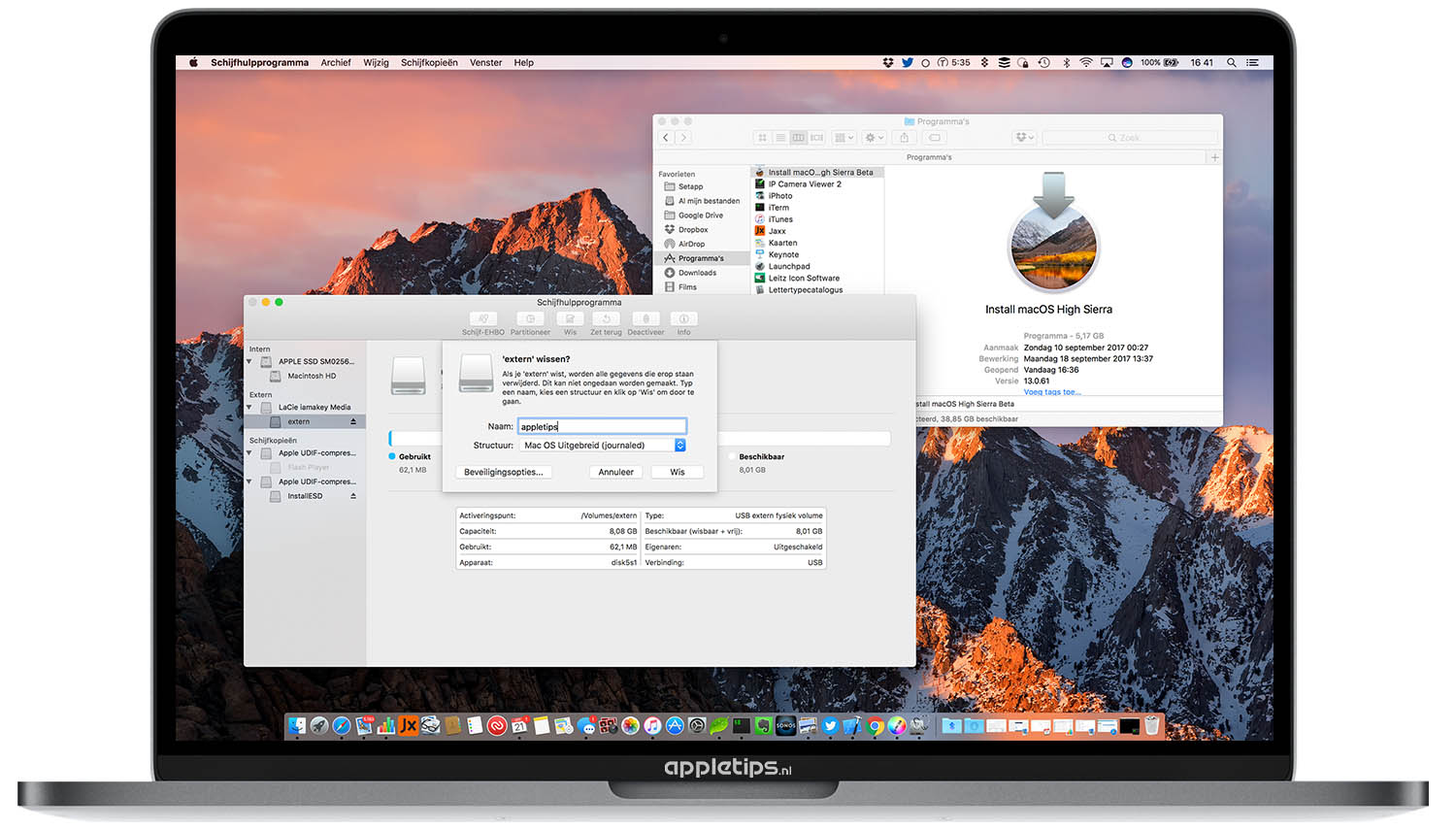Viewport: 1456px width, 830px height.
Task: Eject the extern volume
Action: [353, 421]
